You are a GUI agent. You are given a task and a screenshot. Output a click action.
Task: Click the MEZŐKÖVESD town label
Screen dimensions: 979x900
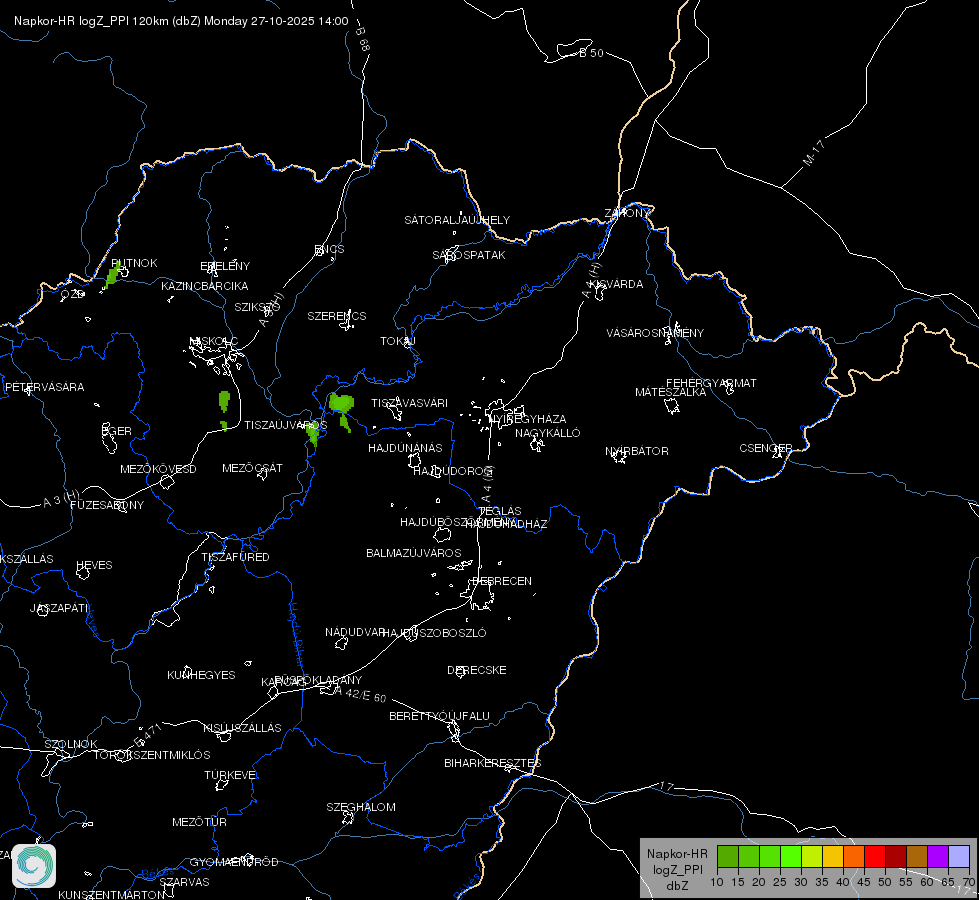(159, 469)
